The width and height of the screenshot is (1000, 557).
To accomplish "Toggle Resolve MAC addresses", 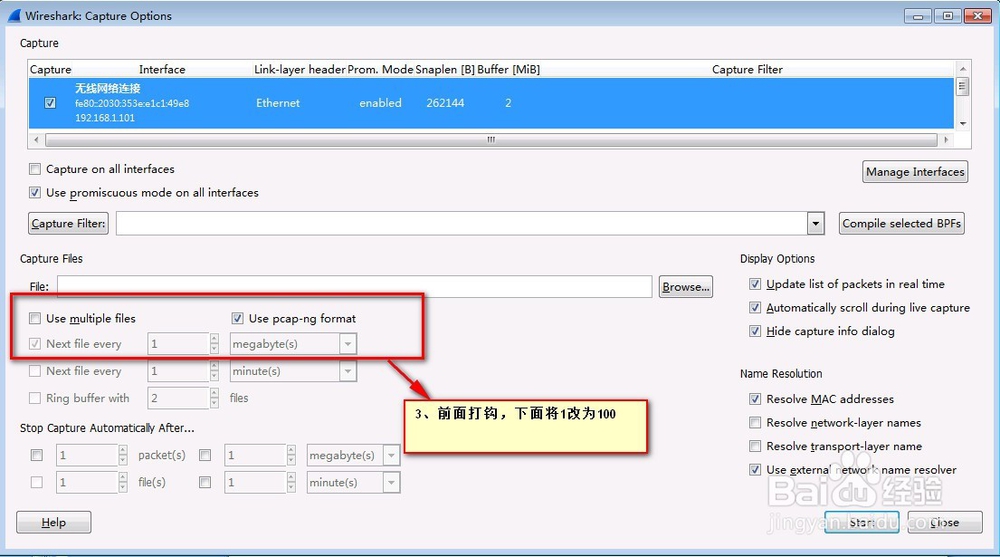I will pos(755,399).
